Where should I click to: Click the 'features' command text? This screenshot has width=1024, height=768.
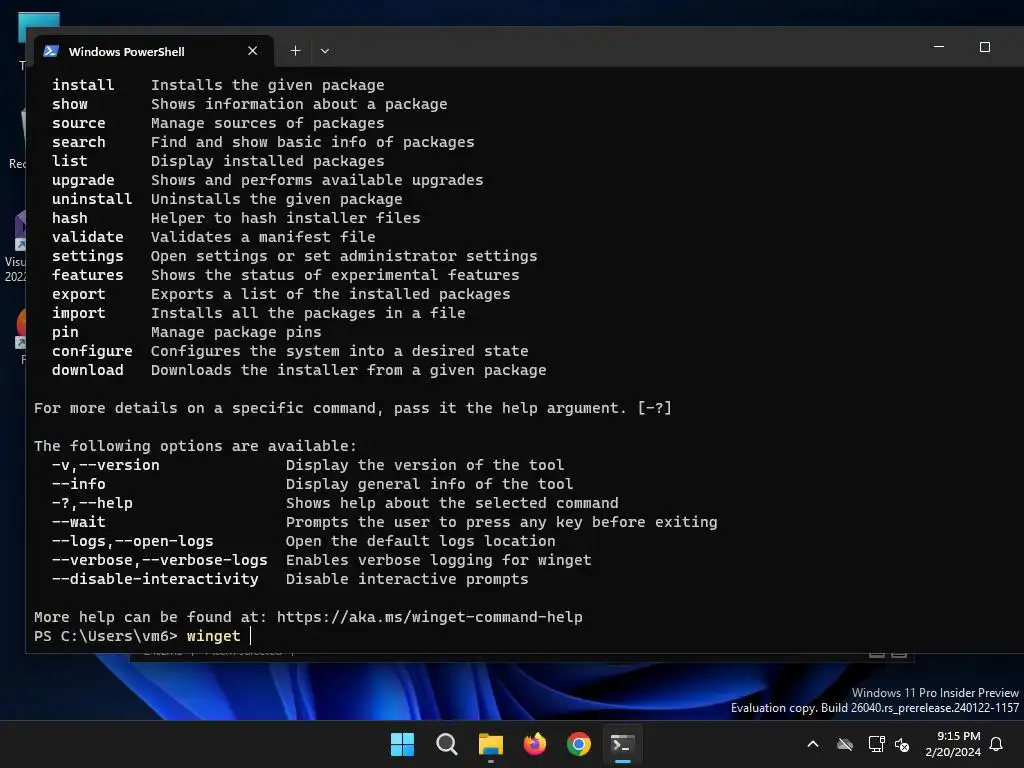pos(88,275)
